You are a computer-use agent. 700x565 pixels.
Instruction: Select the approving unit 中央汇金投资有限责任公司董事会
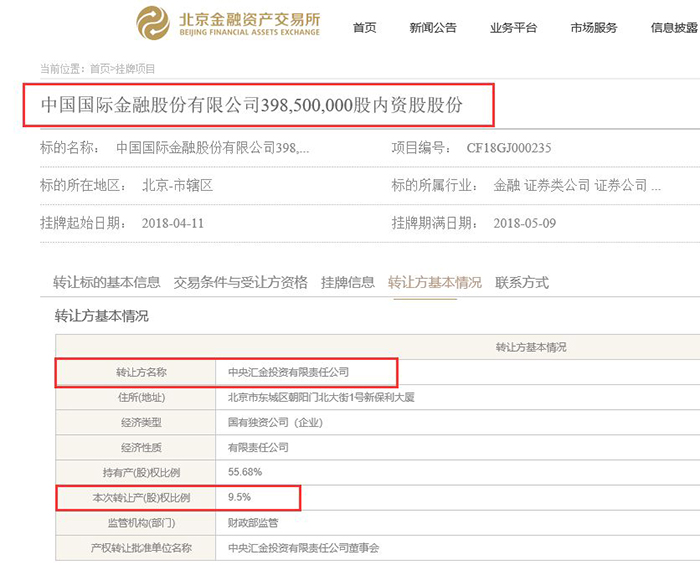pyautogui.click(x=303, y=548)
